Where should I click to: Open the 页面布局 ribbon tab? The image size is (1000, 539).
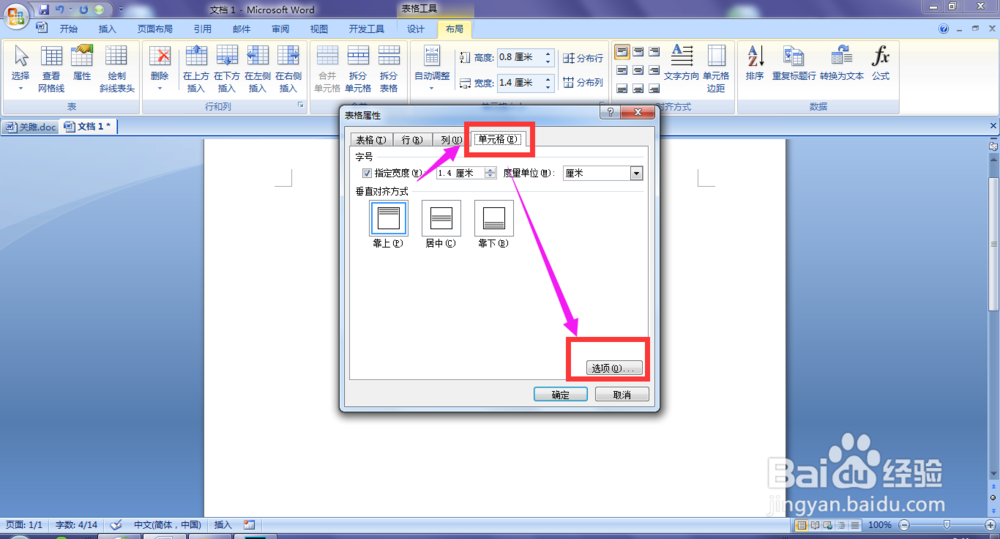pyautogui.click(x=155, y=29)
